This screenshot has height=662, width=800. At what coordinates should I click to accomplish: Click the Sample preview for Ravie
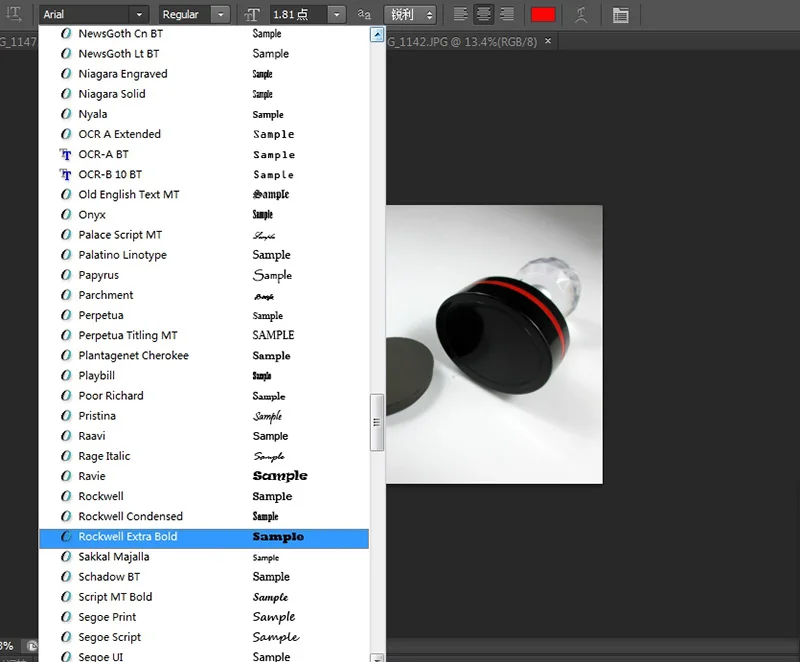pyautogui.click(x=280, y=476)
